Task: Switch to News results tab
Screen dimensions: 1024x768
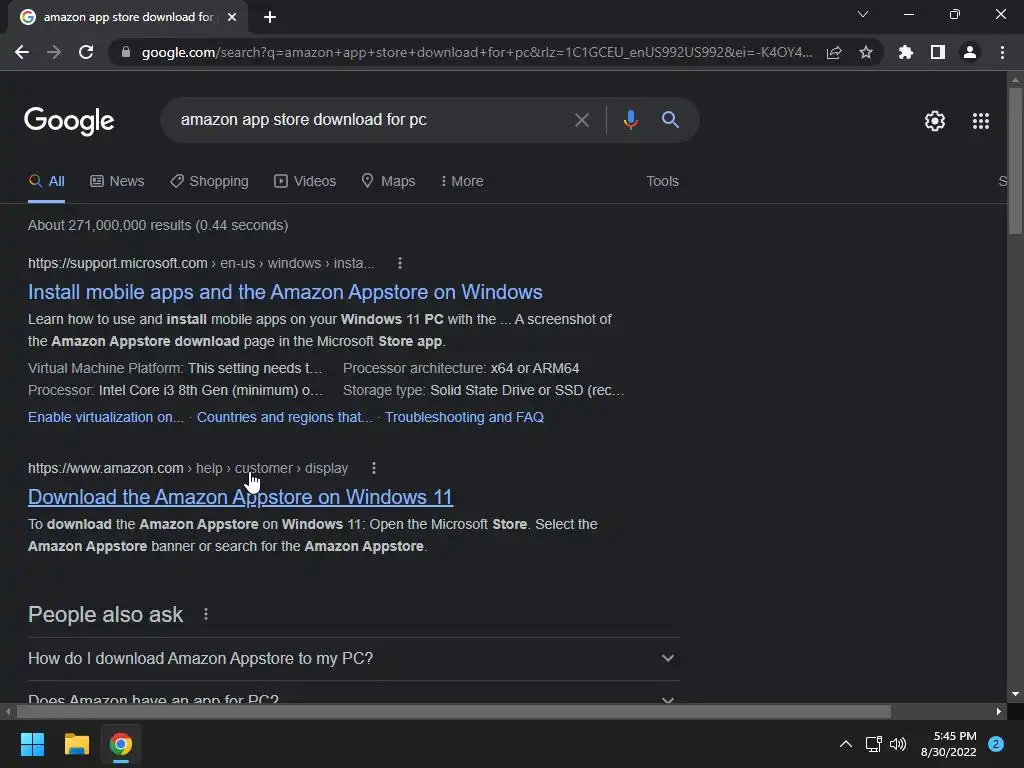Action: point(117,182)
